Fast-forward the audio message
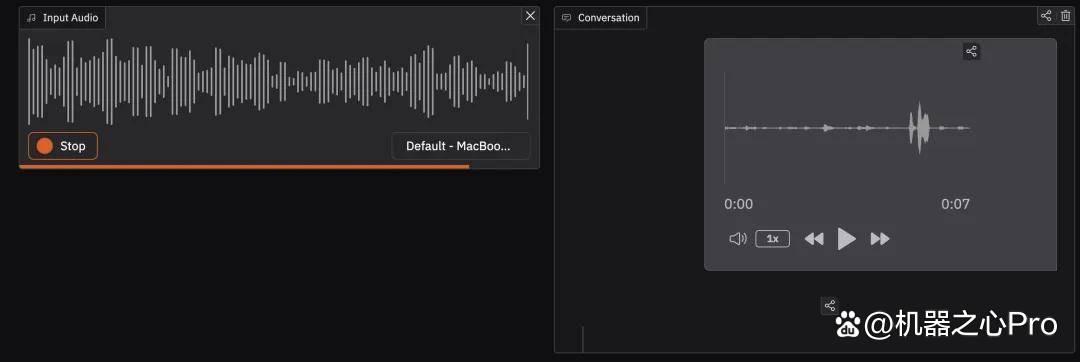The height and width of the screenshot is (362, 1080). (x=880, y=239)
